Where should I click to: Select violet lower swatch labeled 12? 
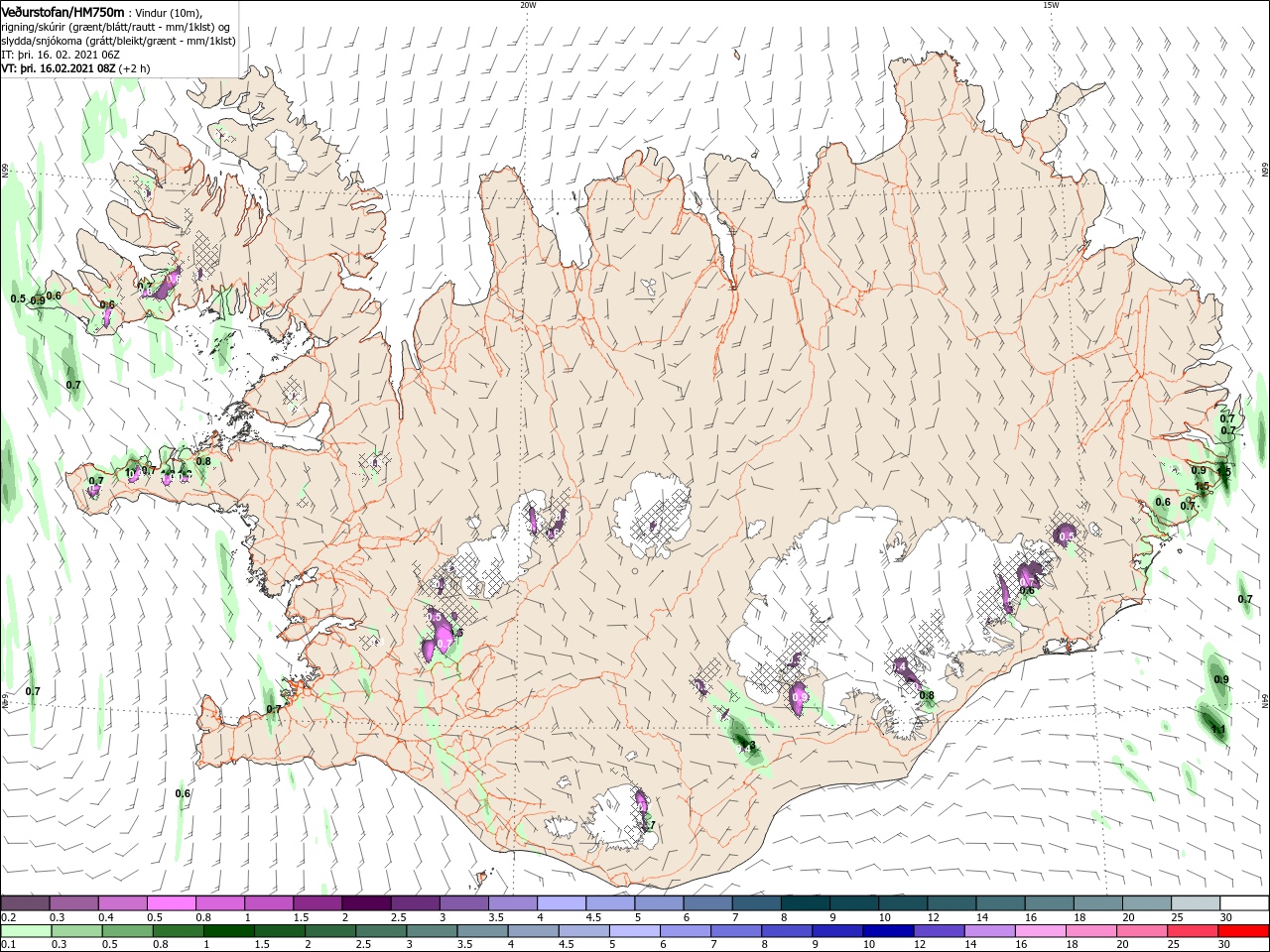coord(940,931)
